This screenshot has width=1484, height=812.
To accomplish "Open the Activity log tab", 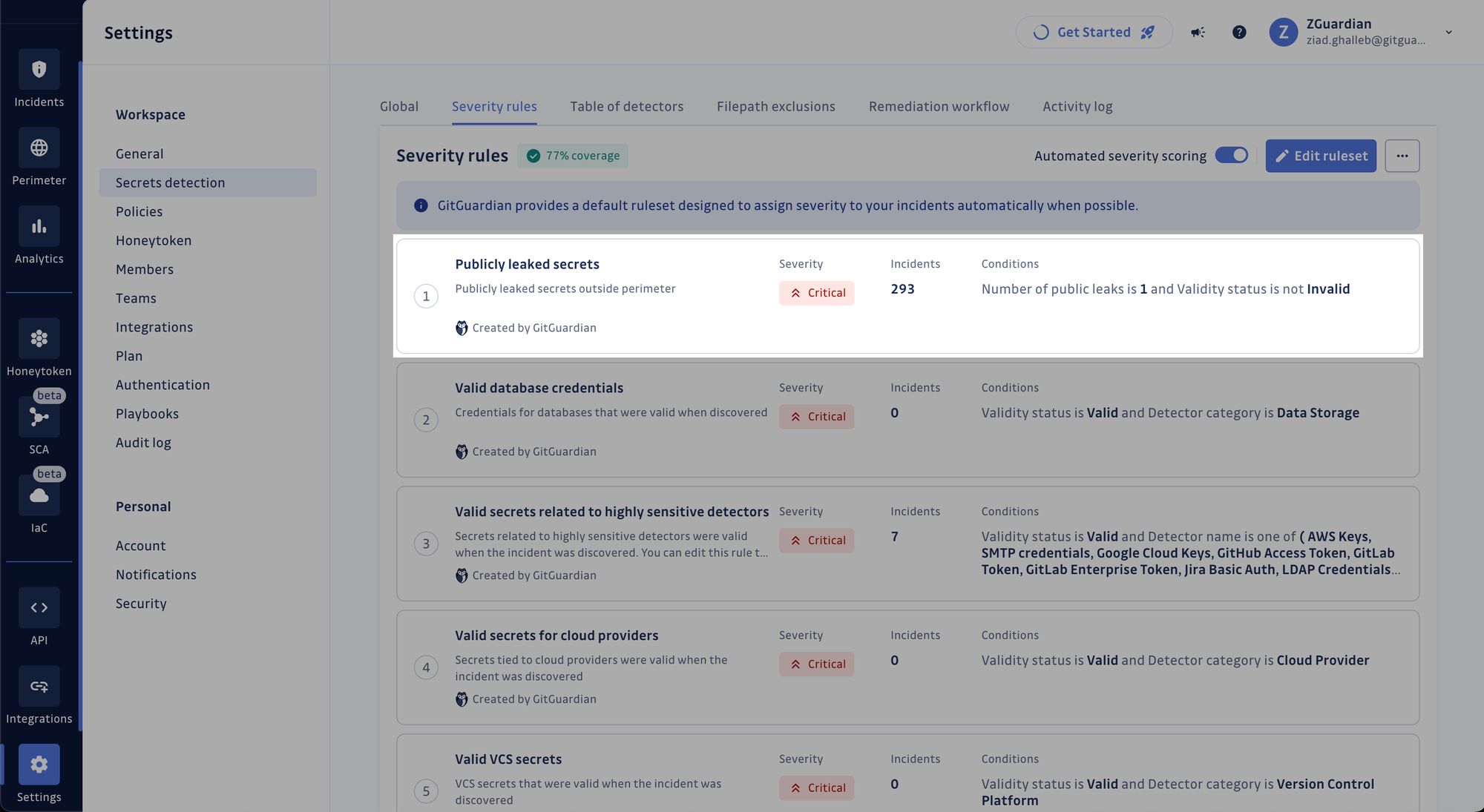I will tap(1077, 106).
